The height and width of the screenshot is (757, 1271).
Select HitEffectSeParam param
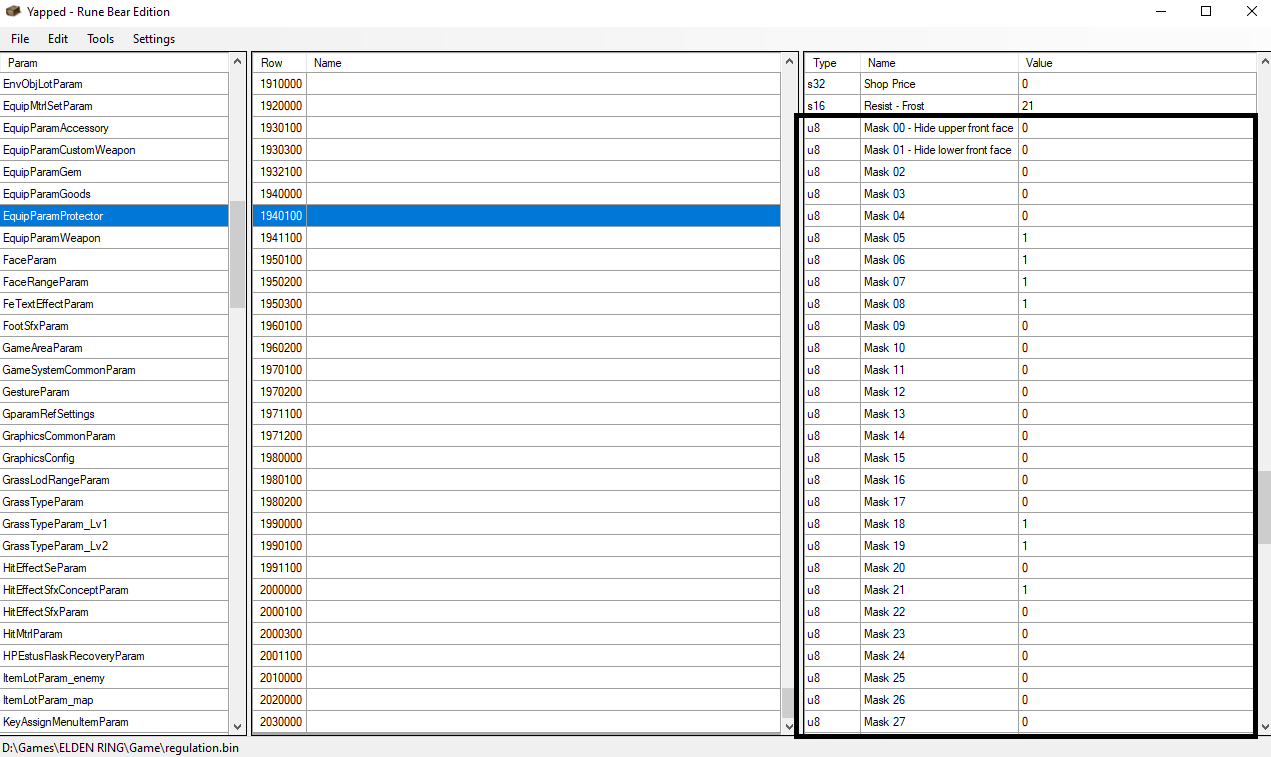(x=114, y=568)
